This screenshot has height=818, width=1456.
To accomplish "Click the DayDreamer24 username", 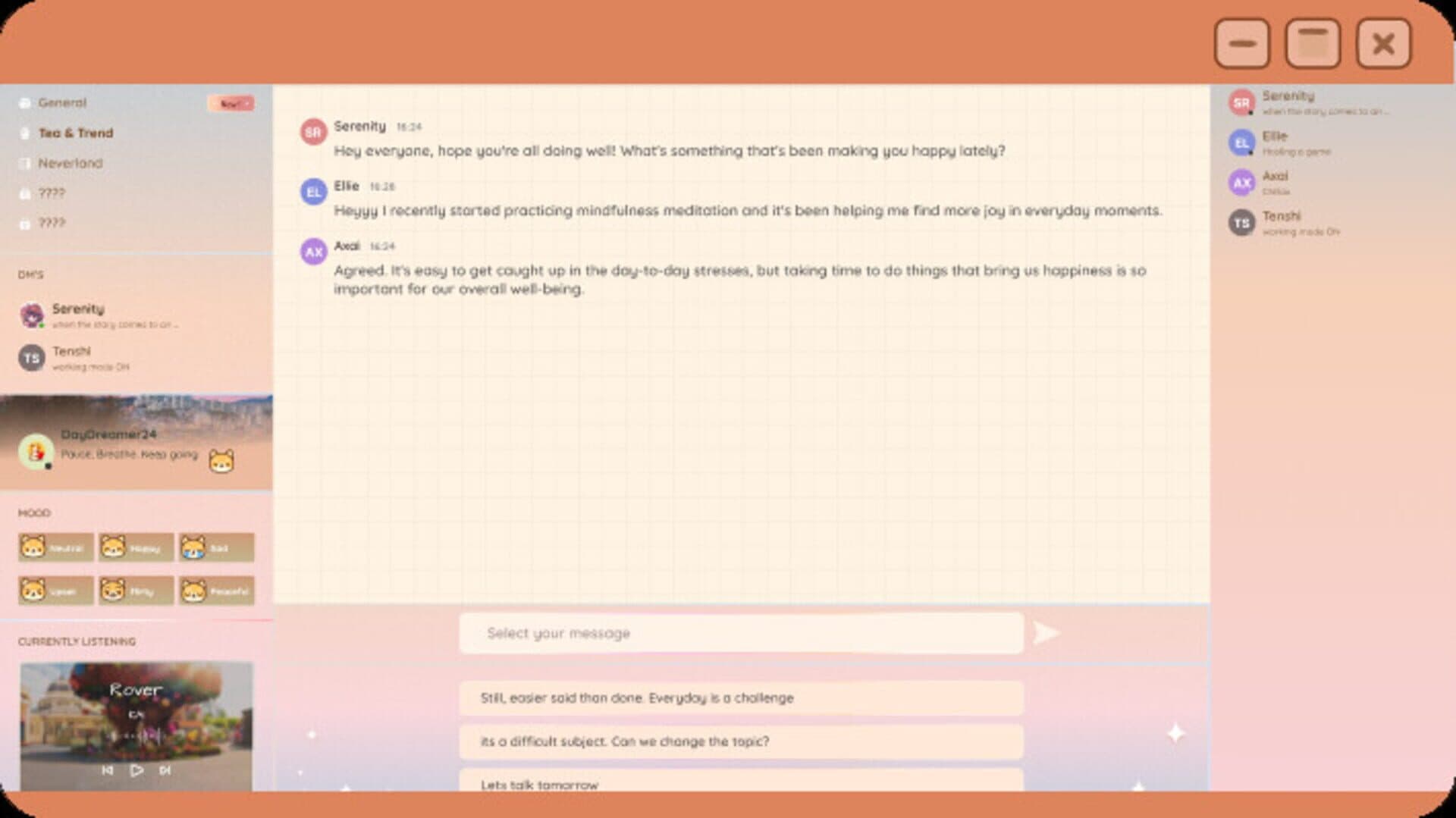I will pos(108,434).
